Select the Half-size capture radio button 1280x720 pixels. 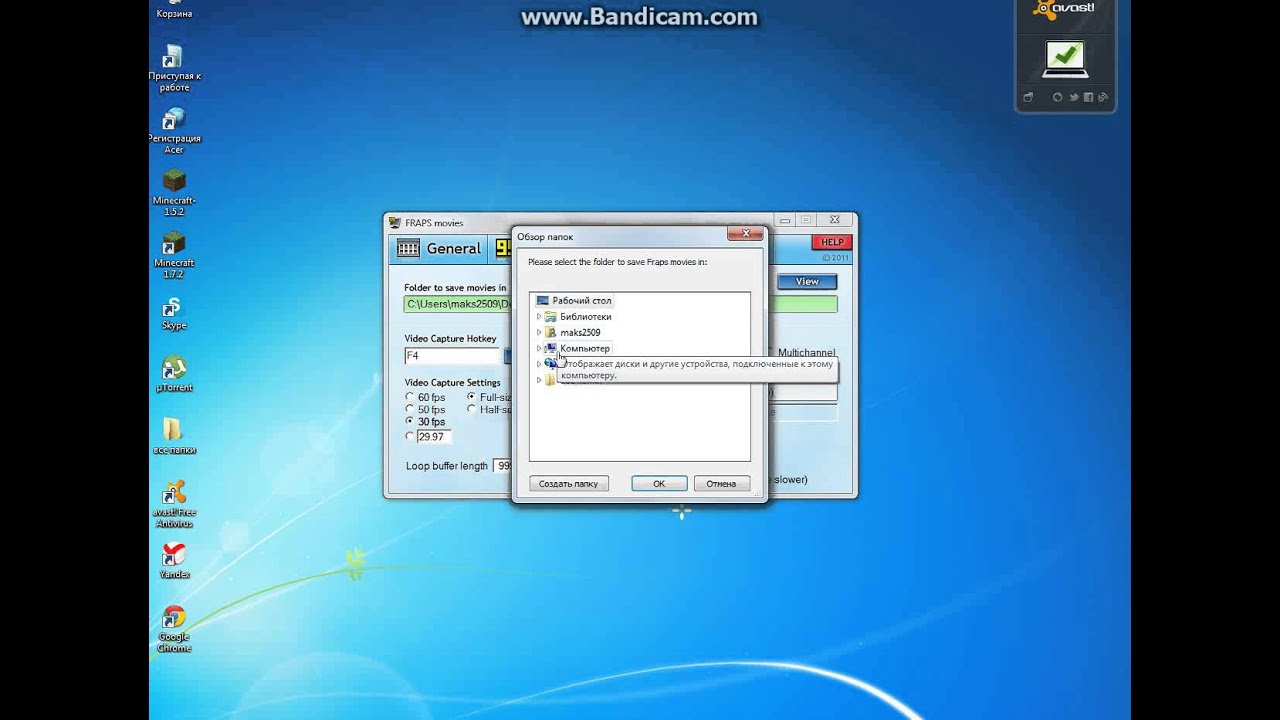pyautogui.click(x=471, y=409)
